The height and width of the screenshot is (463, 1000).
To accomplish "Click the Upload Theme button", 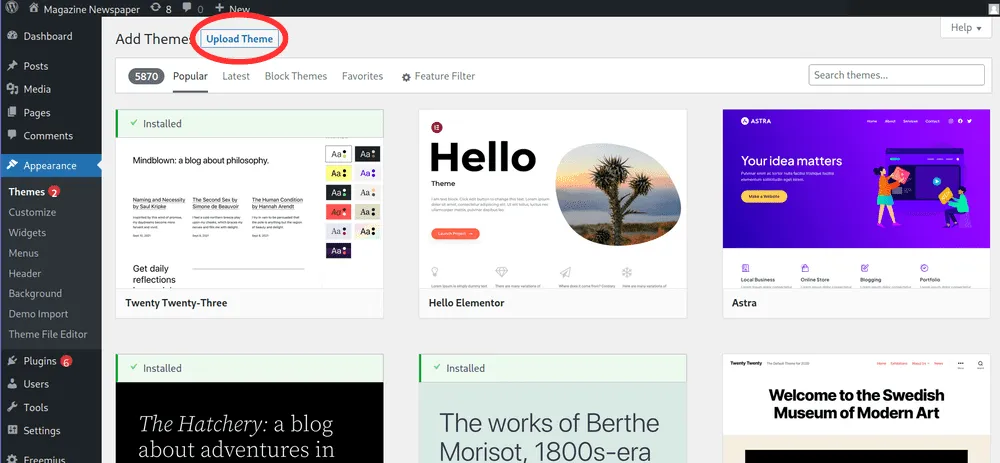I will pyautogui.click(x=240, y=38).
